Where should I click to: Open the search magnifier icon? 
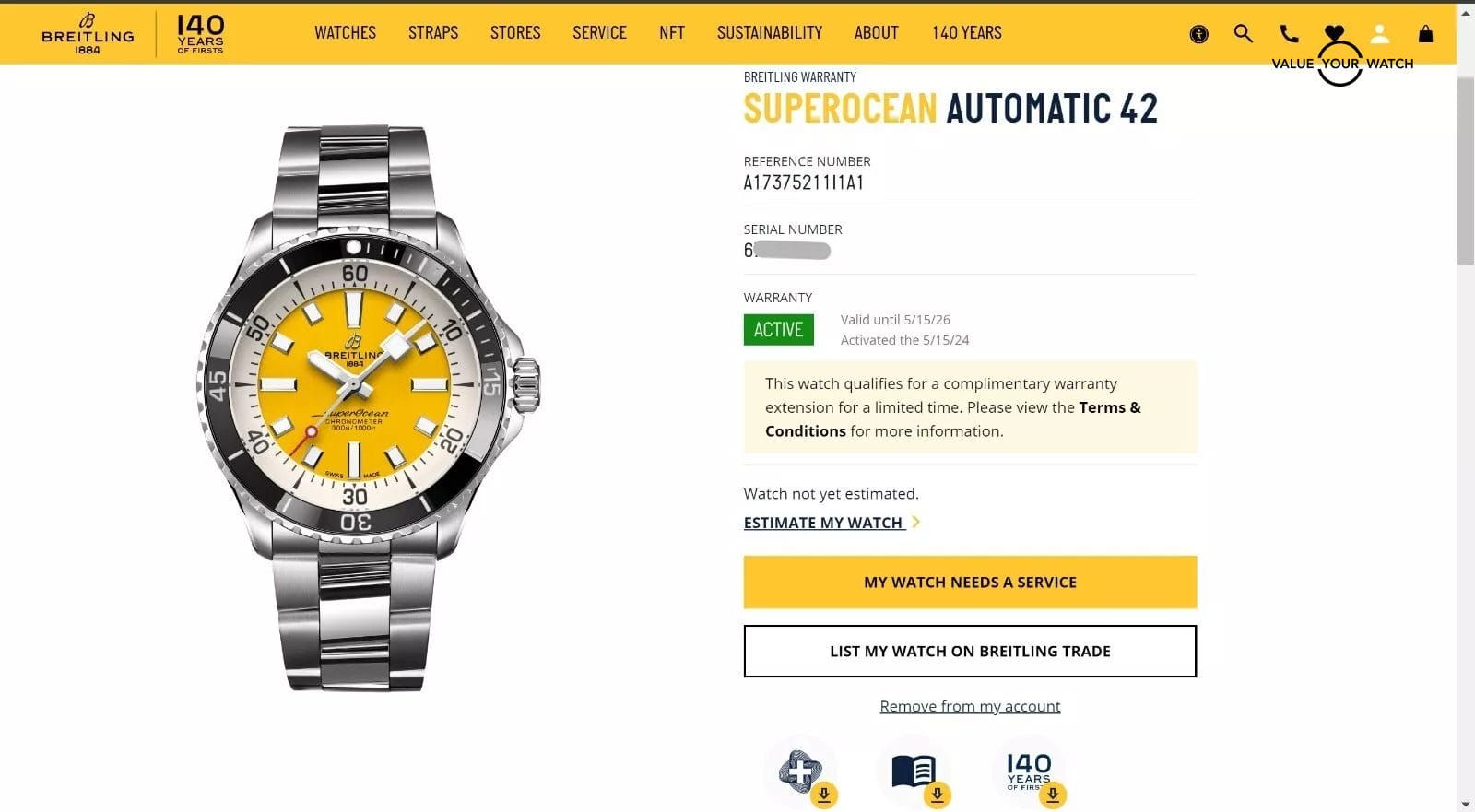pos(1243,33)
